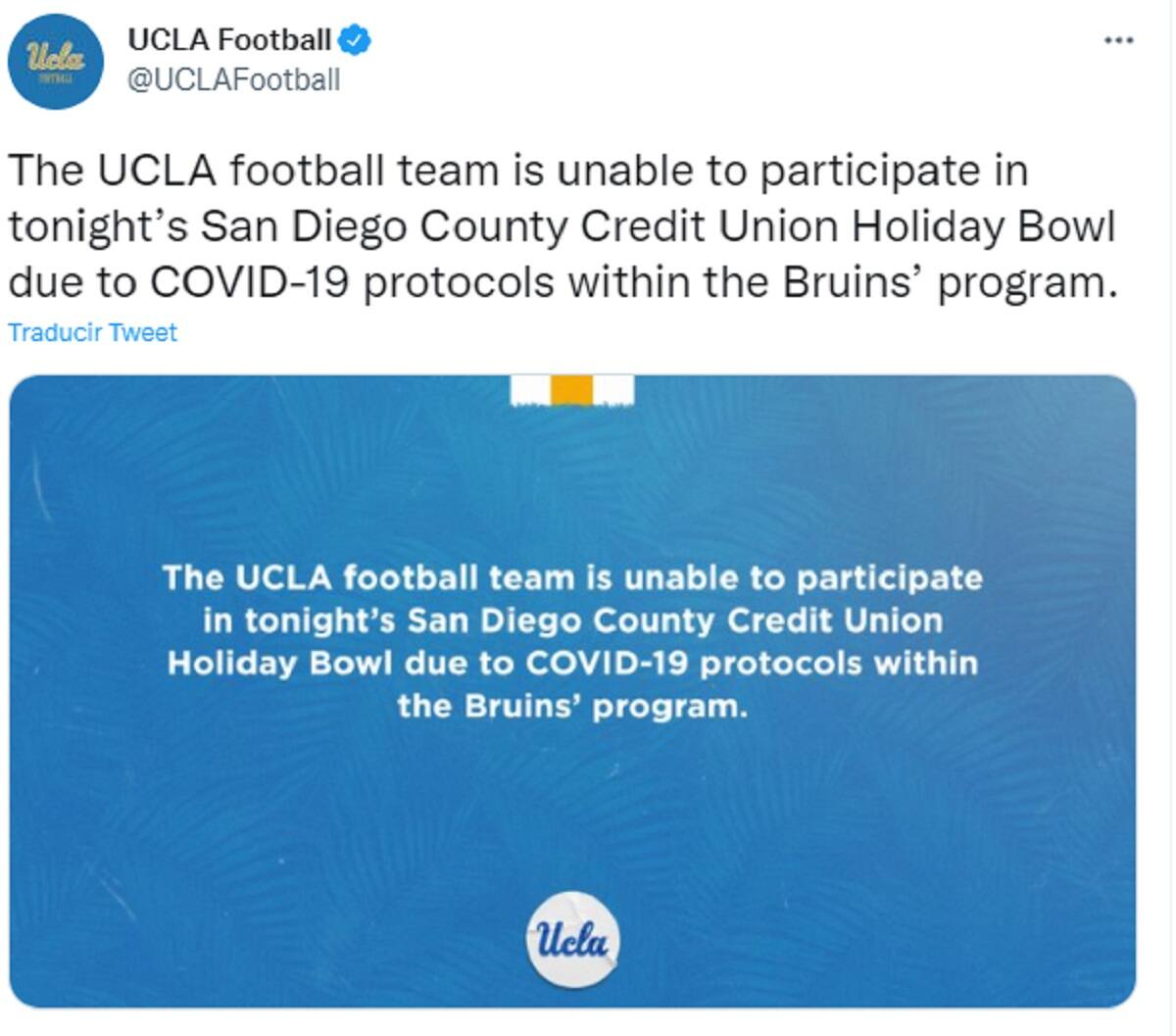Click the image line starting "Holiday Bowl due to"
The width and height of the screenshot is (1176, 1036).
click(572, 664)
